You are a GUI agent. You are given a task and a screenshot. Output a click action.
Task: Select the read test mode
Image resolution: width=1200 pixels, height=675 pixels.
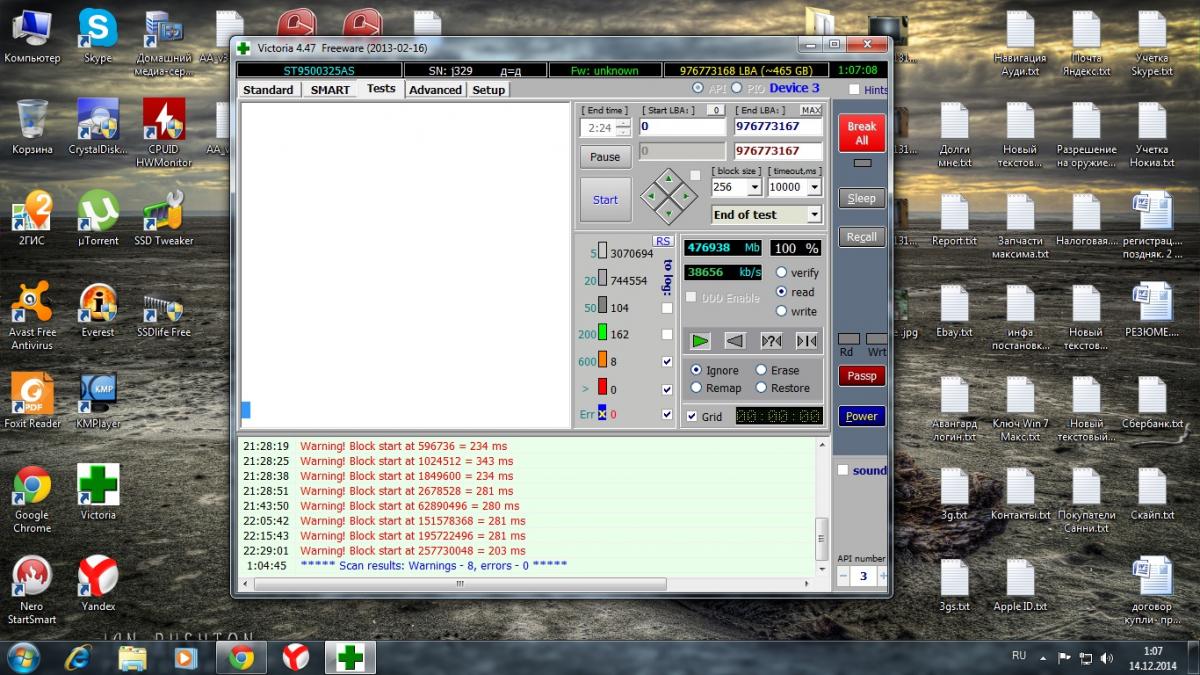click(782, 292)
